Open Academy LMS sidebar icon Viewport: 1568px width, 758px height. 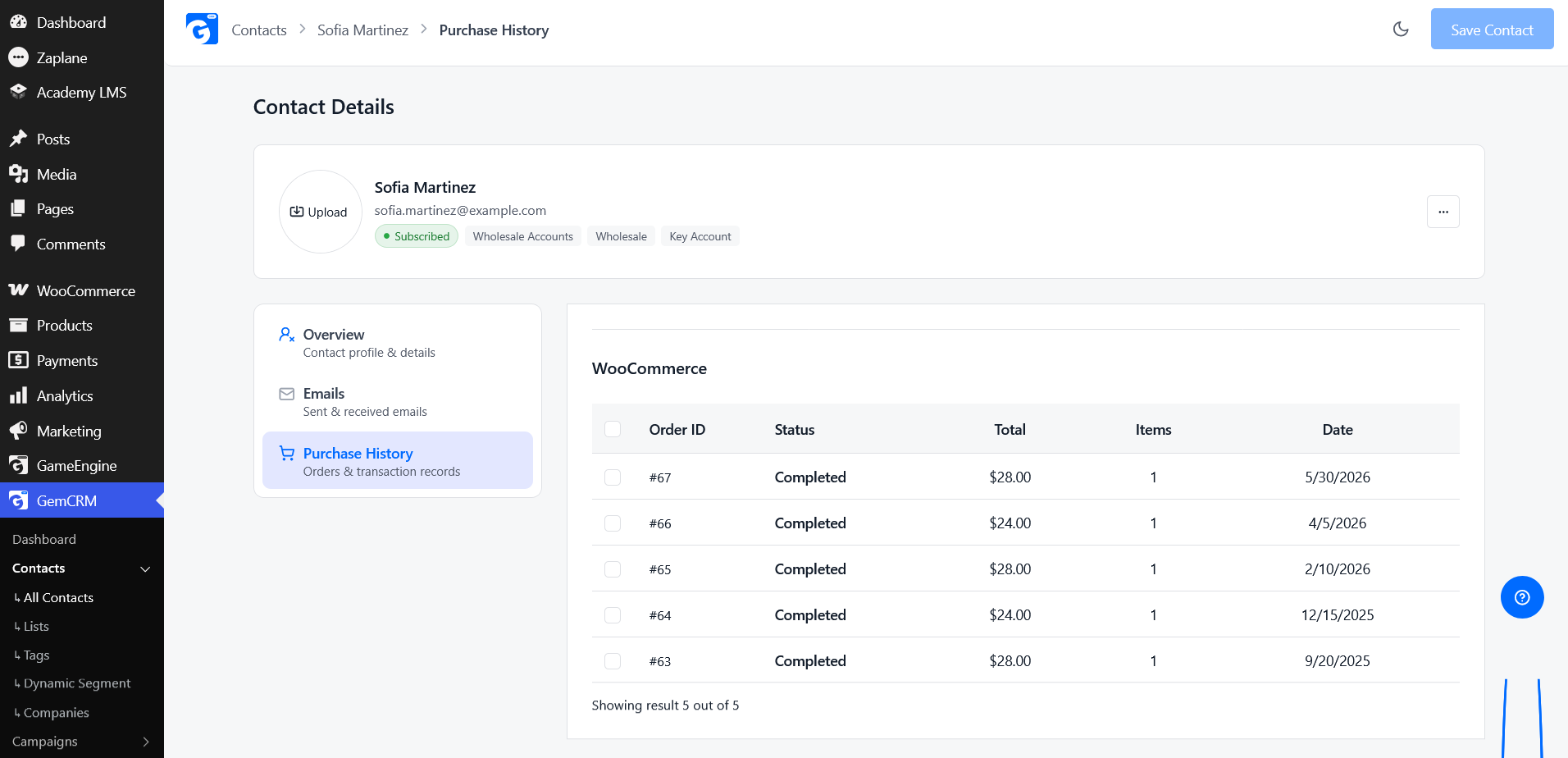click(18, 92)
